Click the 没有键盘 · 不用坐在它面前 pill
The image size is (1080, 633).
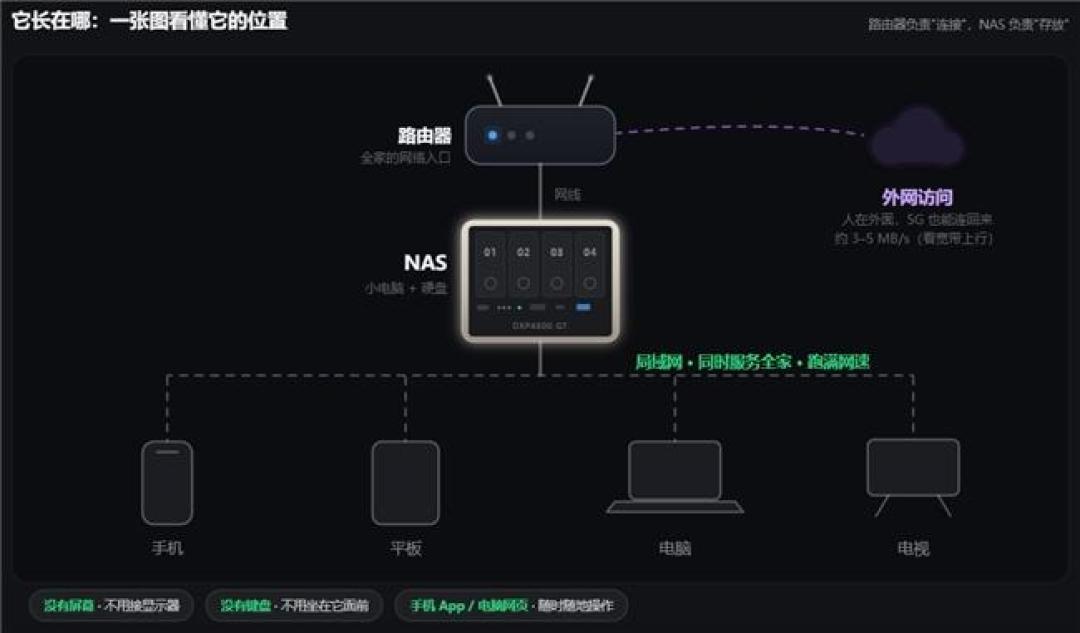pyautogui.click(x=294, y=605)
